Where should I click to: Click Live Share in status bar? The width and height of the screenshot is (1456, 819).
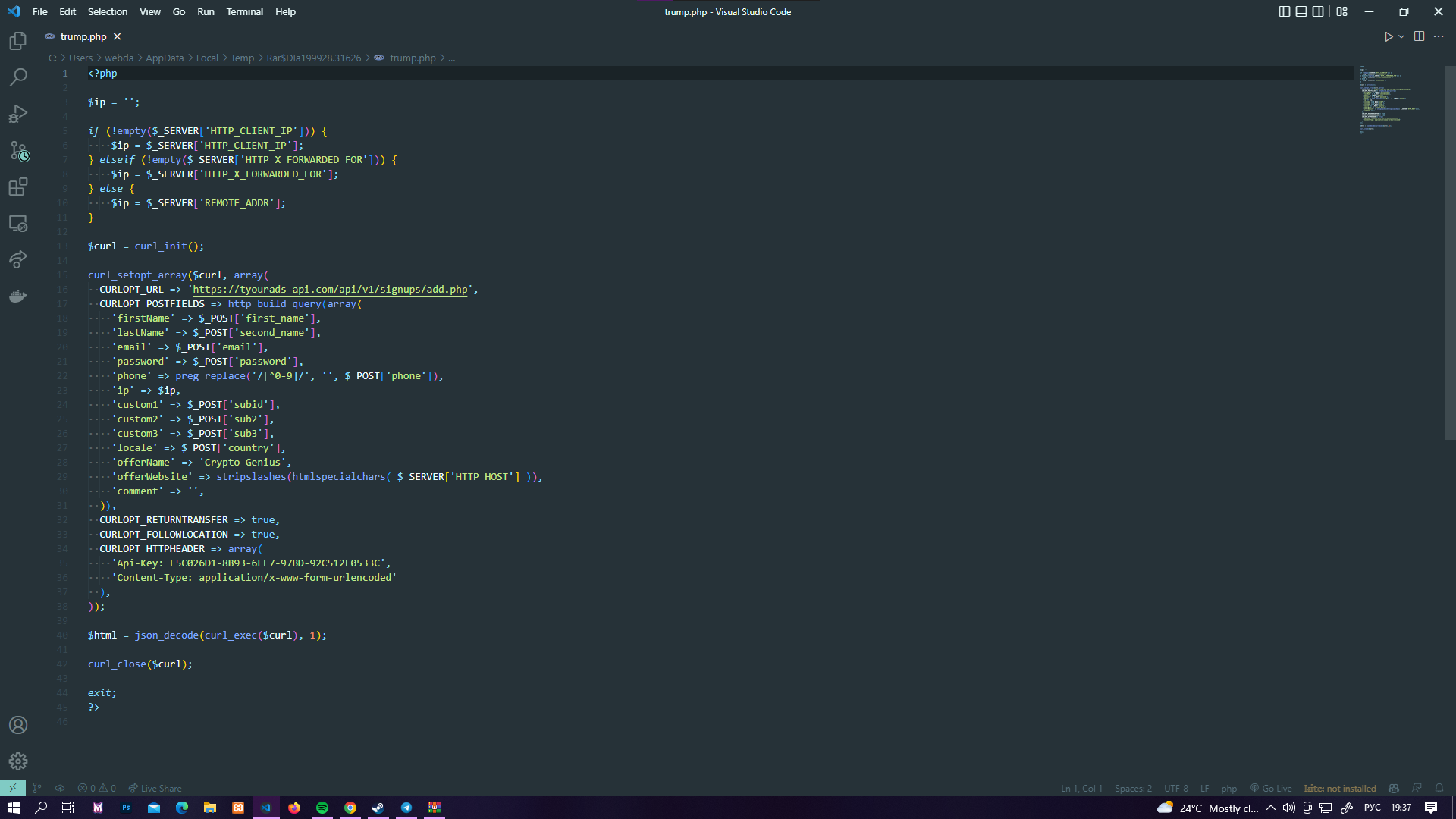coord(155,788)
